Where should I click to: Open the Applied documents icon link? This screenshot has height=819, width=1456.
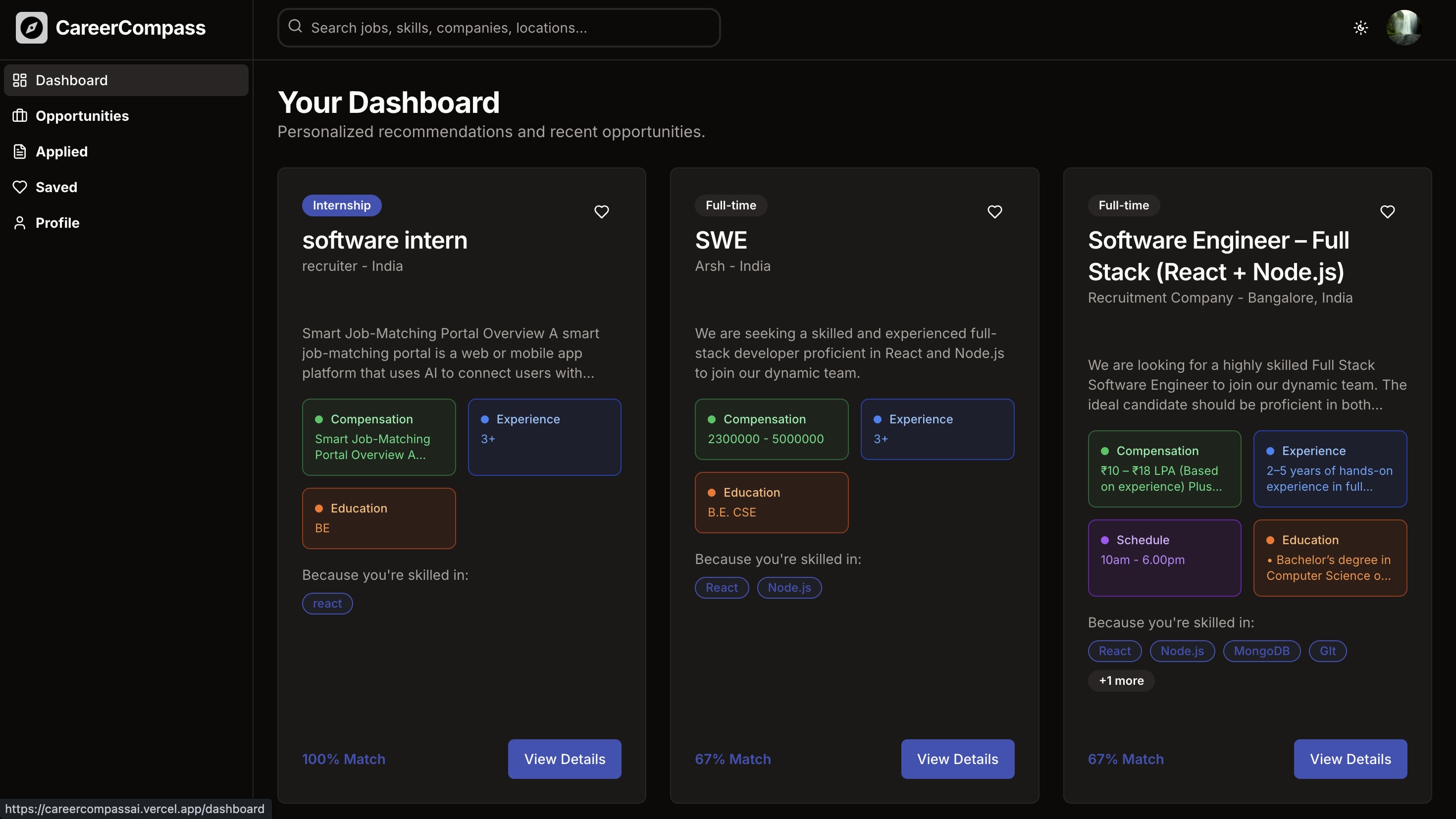click(20, 152)
